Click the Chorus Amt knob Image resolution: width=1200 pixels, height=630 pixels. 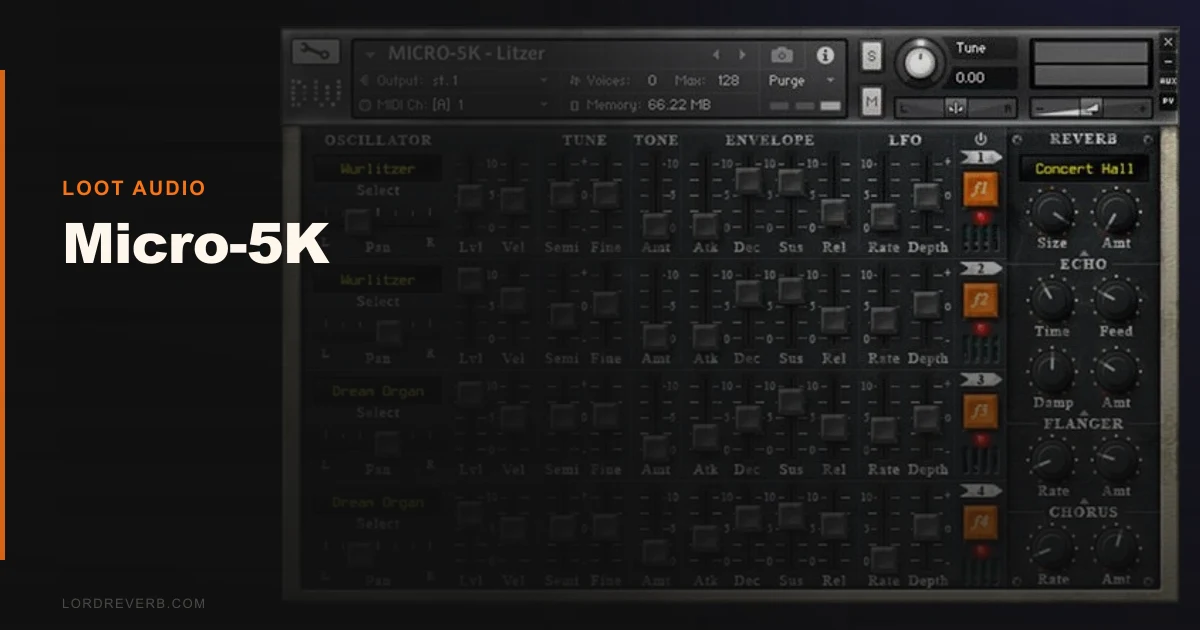[x=1116, y=548]
